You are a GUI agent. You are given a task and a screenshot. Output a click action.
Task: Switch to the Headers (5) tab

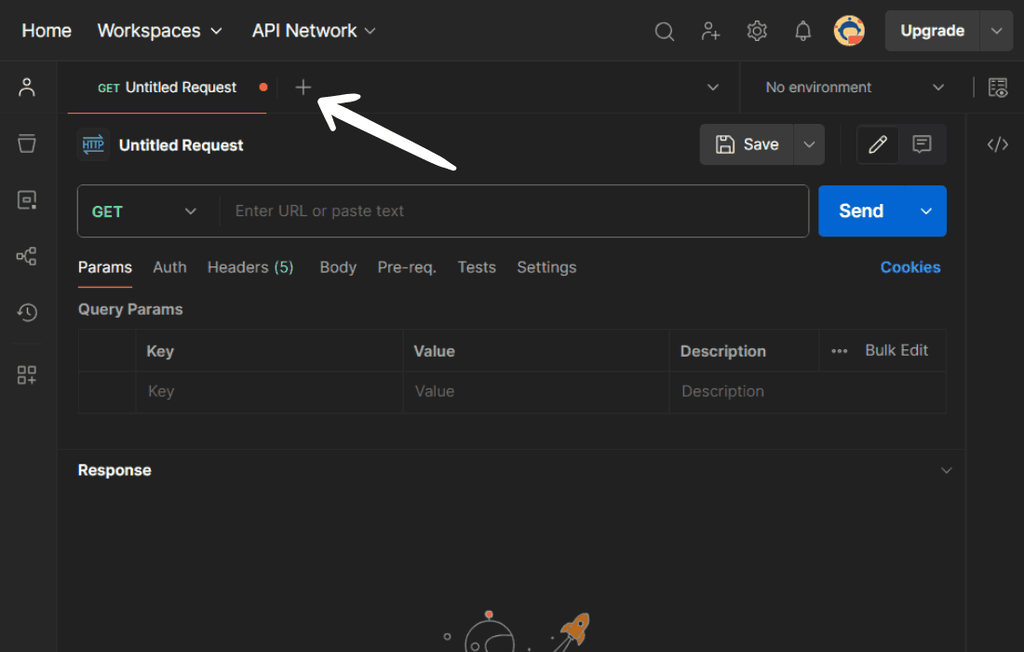point(250,267)
